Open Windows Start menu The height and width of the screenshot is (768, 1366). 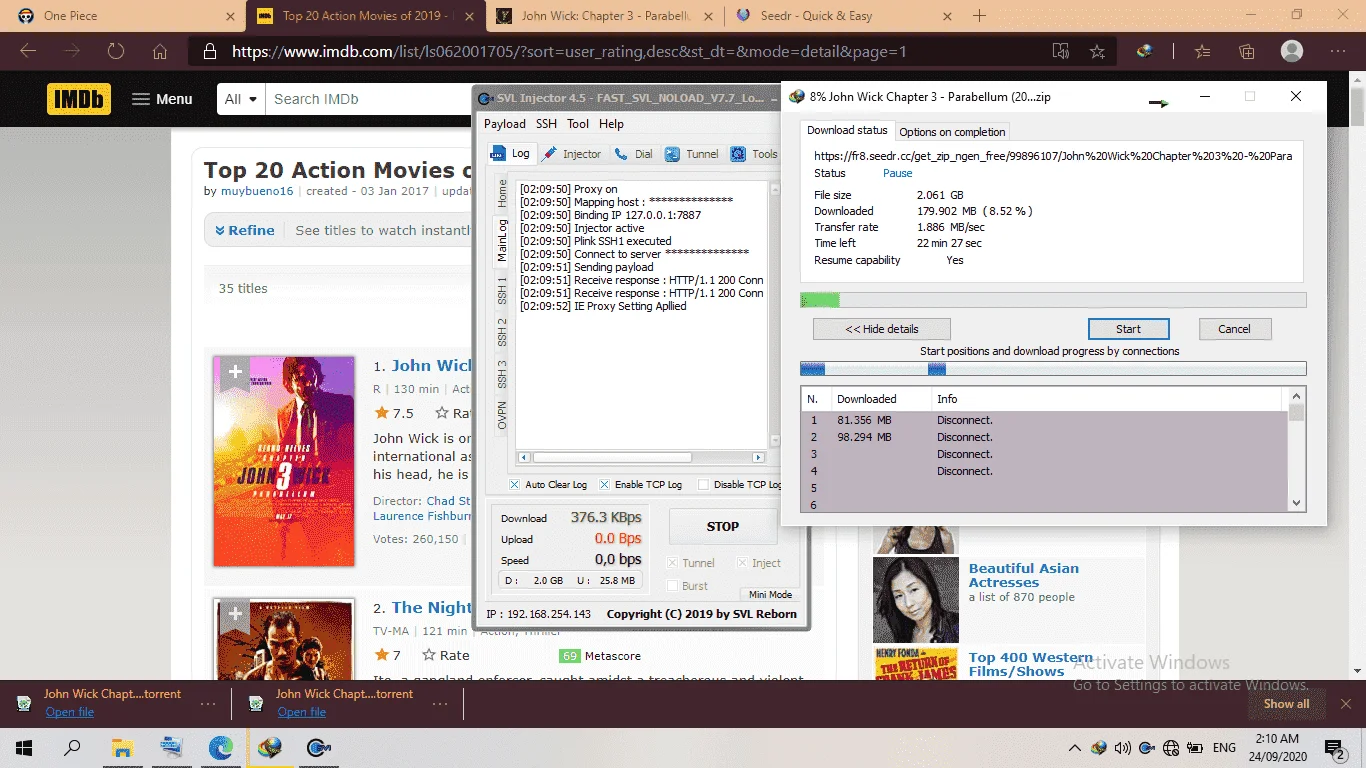pyautogui.click(x=24, y=747)
